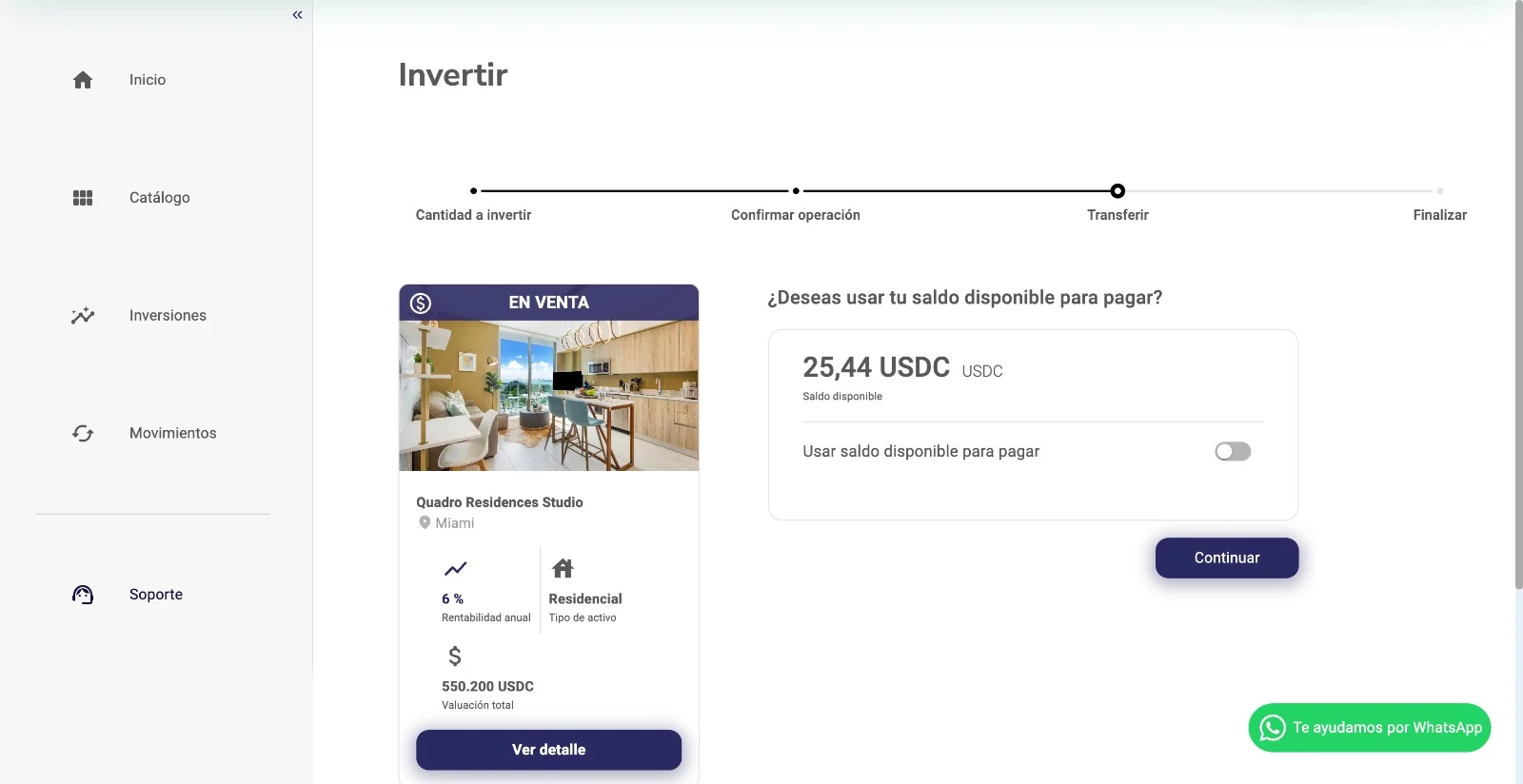Select the rentabilidad anual trend icon
The height and width of the screenshot is (784, 1523).
click(x=456, y=568)
